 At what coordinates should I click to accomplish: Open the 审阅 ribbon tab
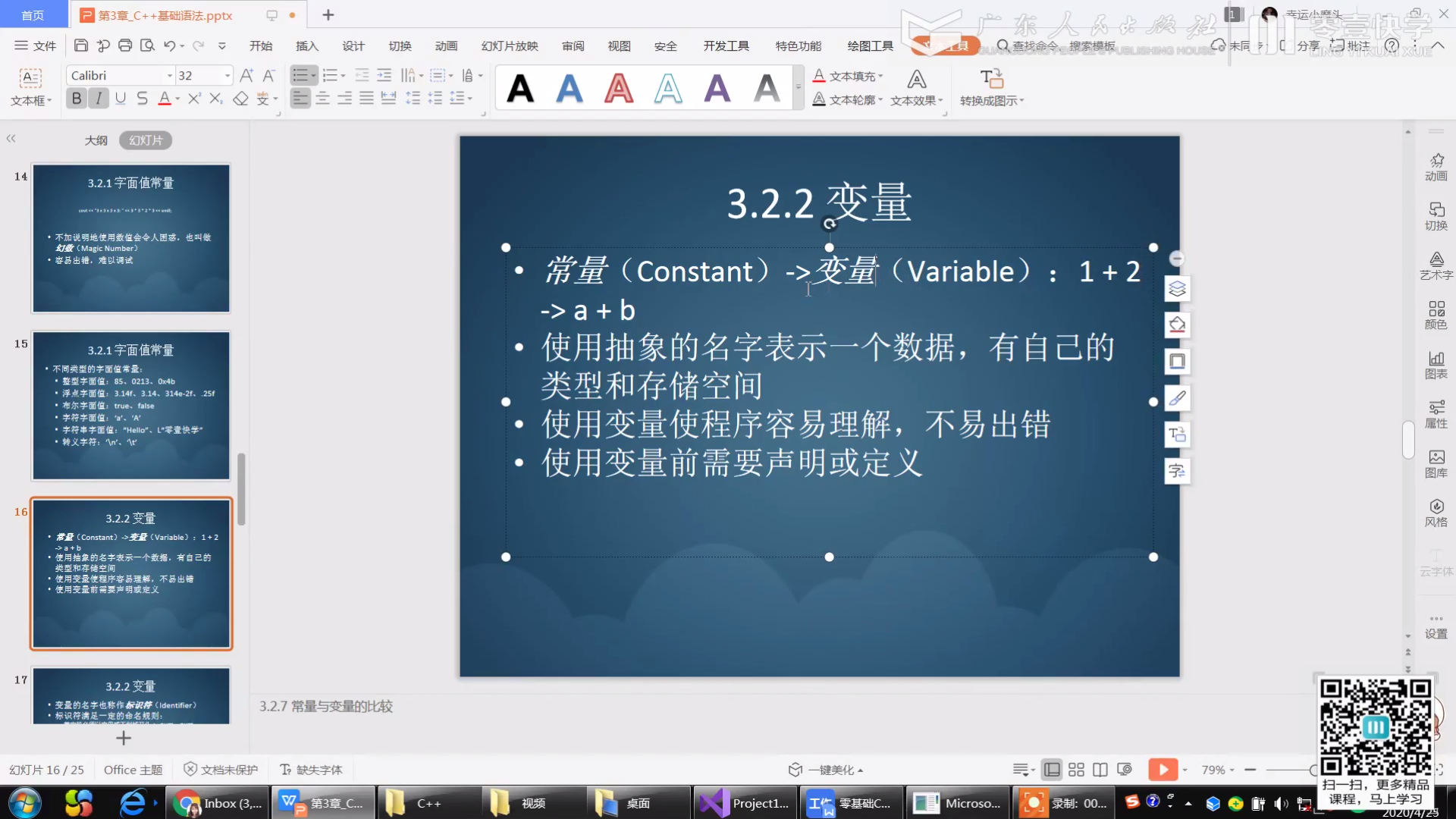tap(573, 45)
